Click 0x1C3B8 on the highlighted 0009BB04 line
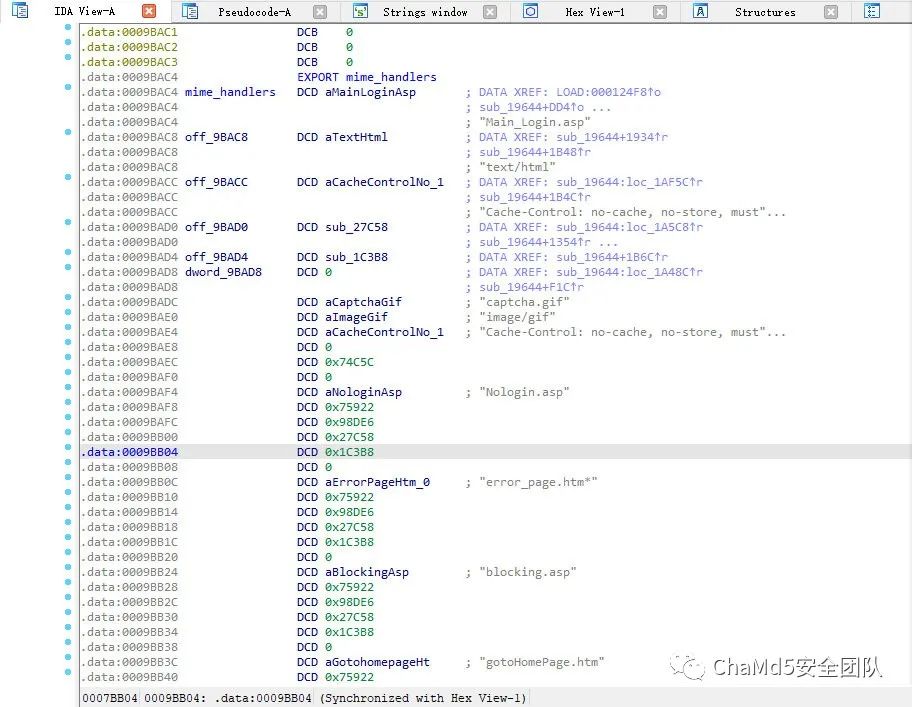The image size is (912, 707). (349, 452)
